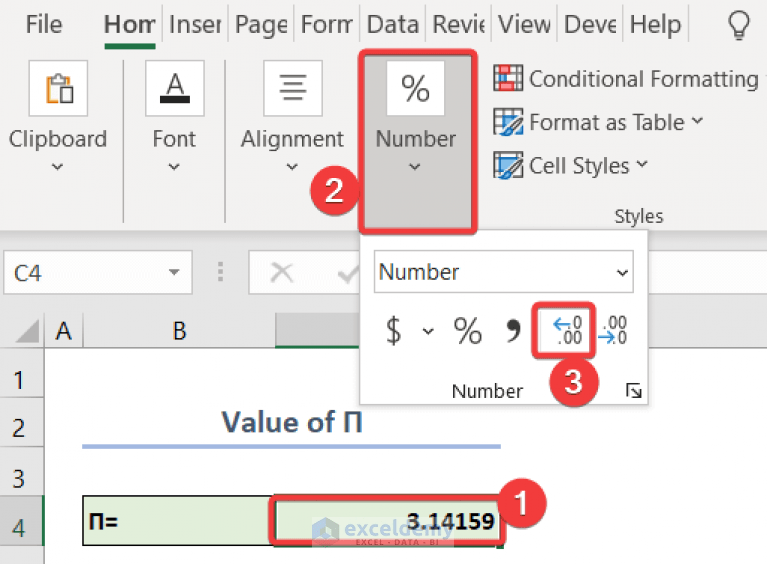Apply Comma Style format
The width and height of the screenshot is (767, 564).
click(513, 331)
